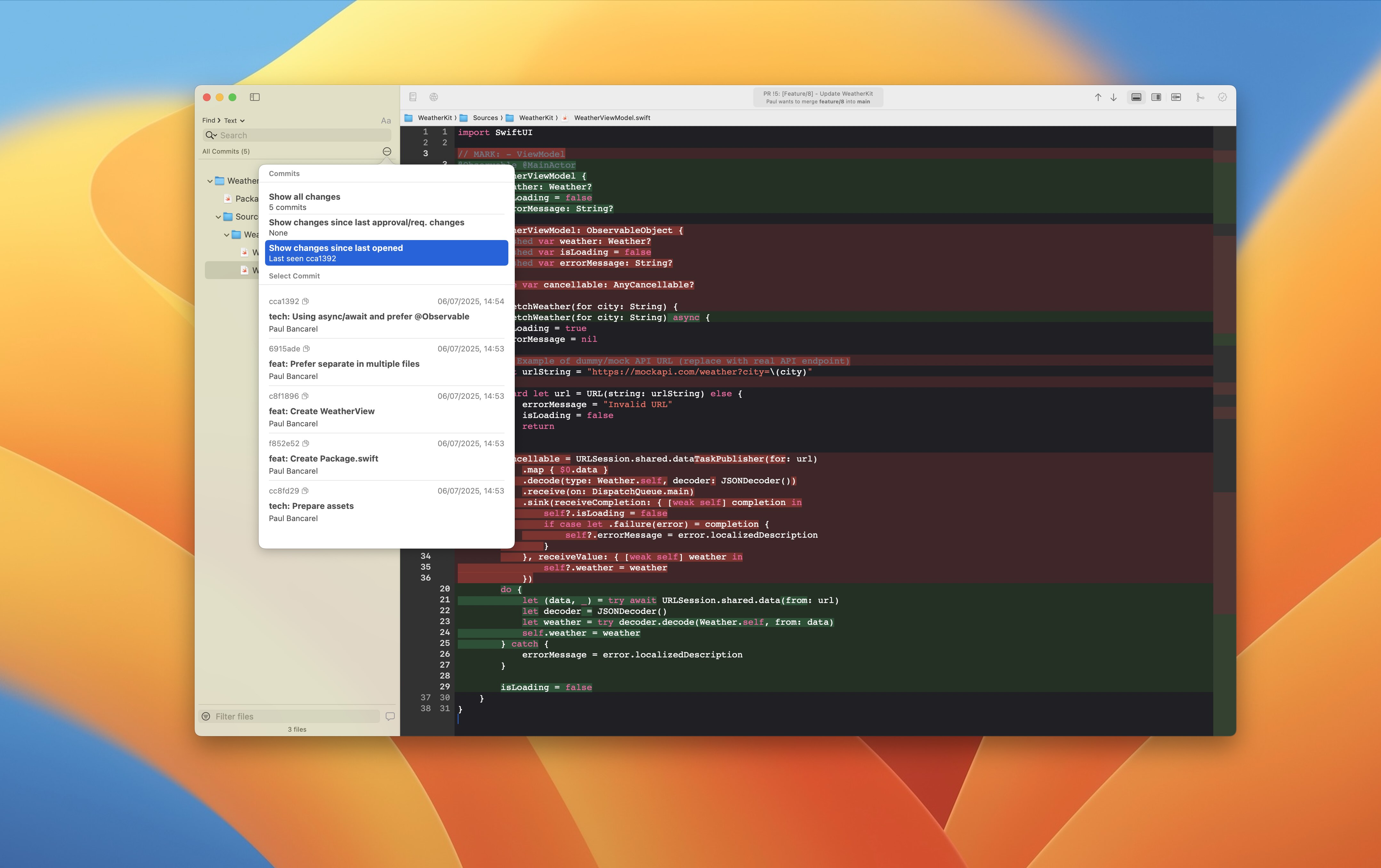Image resolution: width=1381 pixels, height=868 pixels.
Task: Click the globe icon next to the book icon
Action: coord(434,97)
